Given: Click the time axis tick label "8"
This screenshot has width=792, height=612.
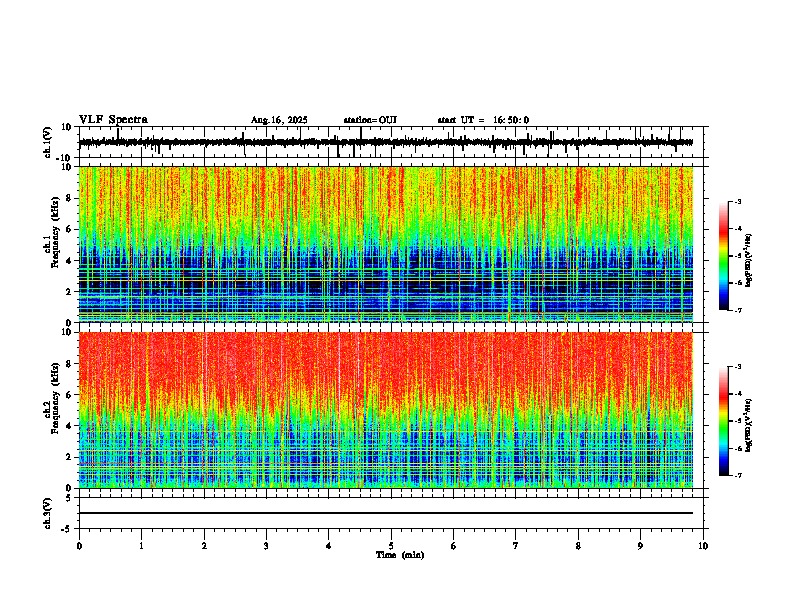Looking at the screenshot, I should 578,546.
